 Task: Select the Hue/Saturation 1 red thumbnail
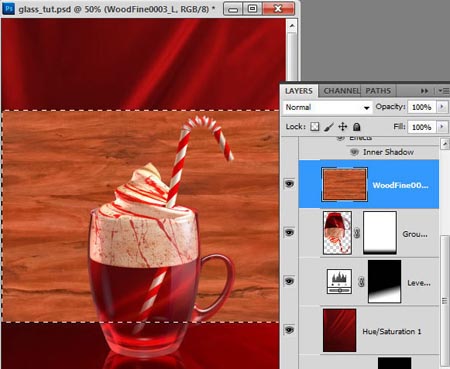(x=339, y=330)
